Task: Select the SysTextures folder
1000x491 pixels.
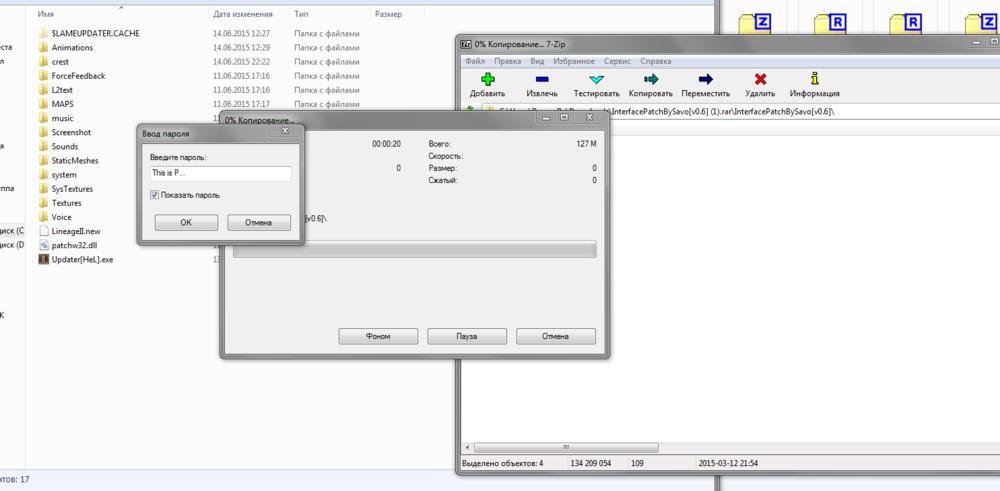Action: pos(71,188)
